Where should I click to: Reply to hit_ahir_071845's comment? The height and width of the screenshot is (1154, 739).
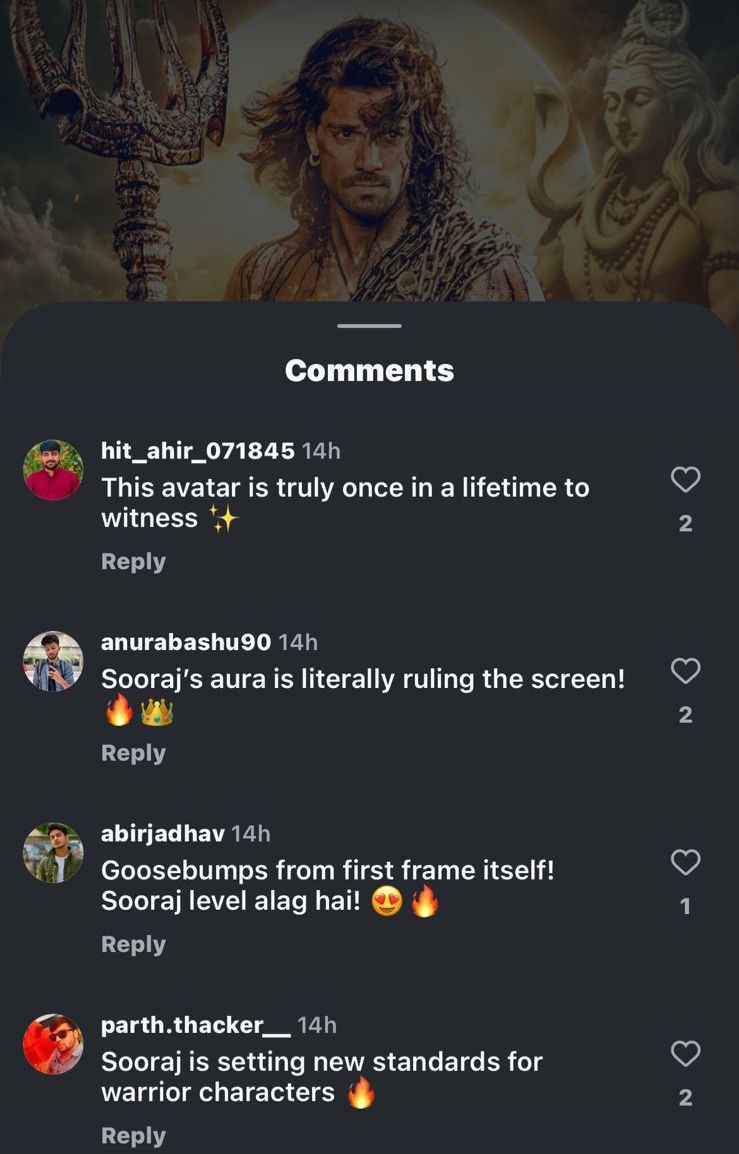click(133, 562)
